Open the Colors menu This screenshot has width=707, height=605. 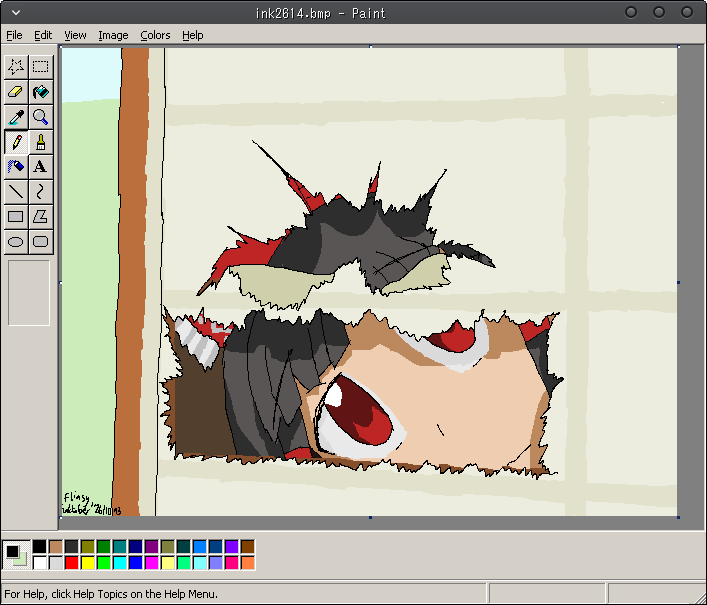tap(155, 35)
